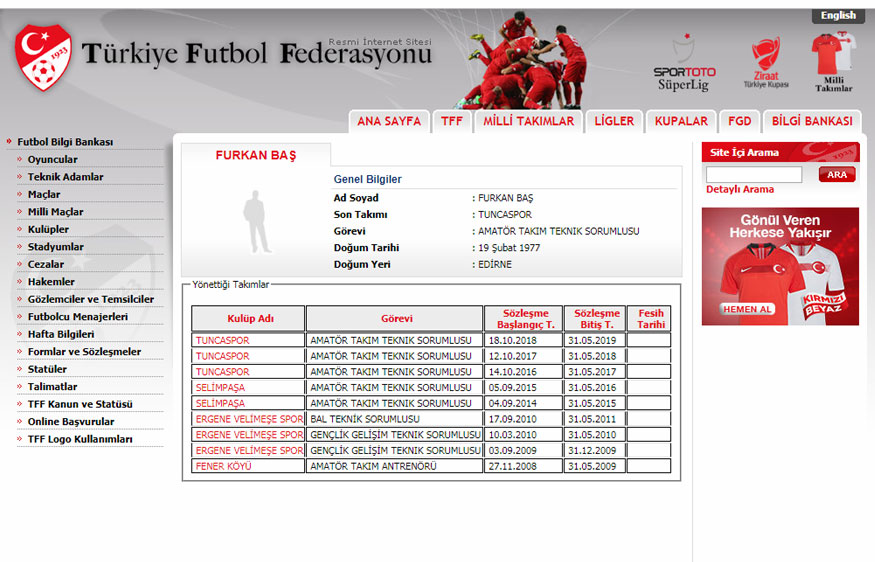Open SELİMPAŞA row dated 04.09.2014
Image resolution: width=875 pixels, height=562 pixels.
click(220, 403)
